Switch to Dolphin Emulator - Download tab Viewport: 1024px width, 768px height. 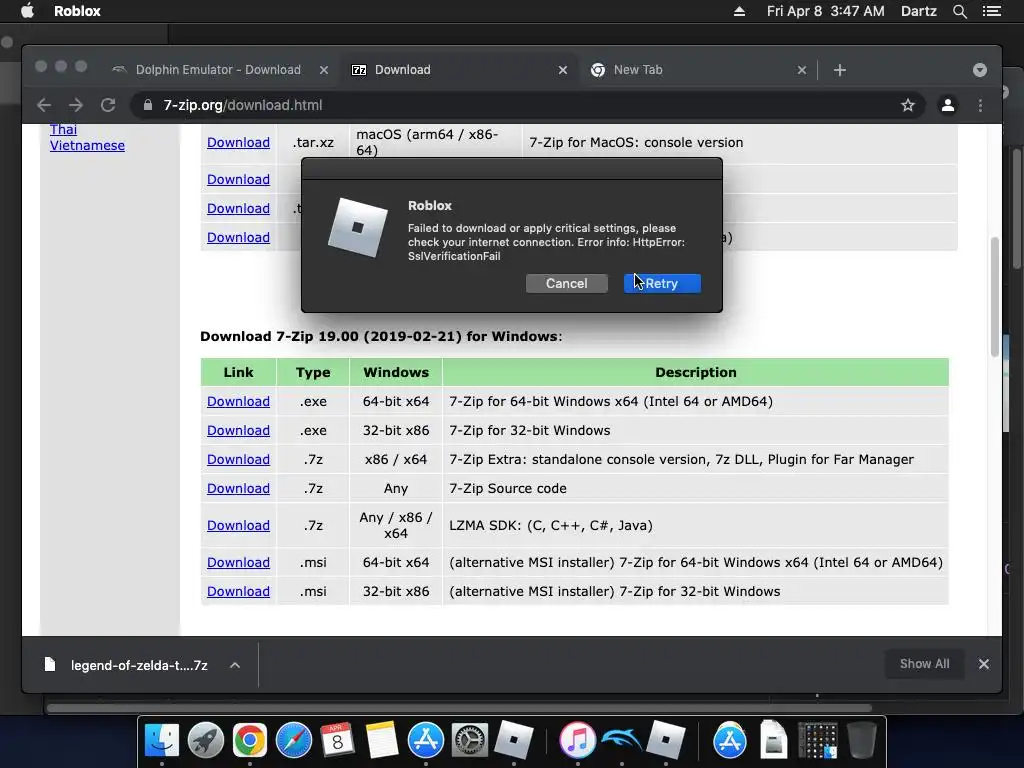pos(218,70)
